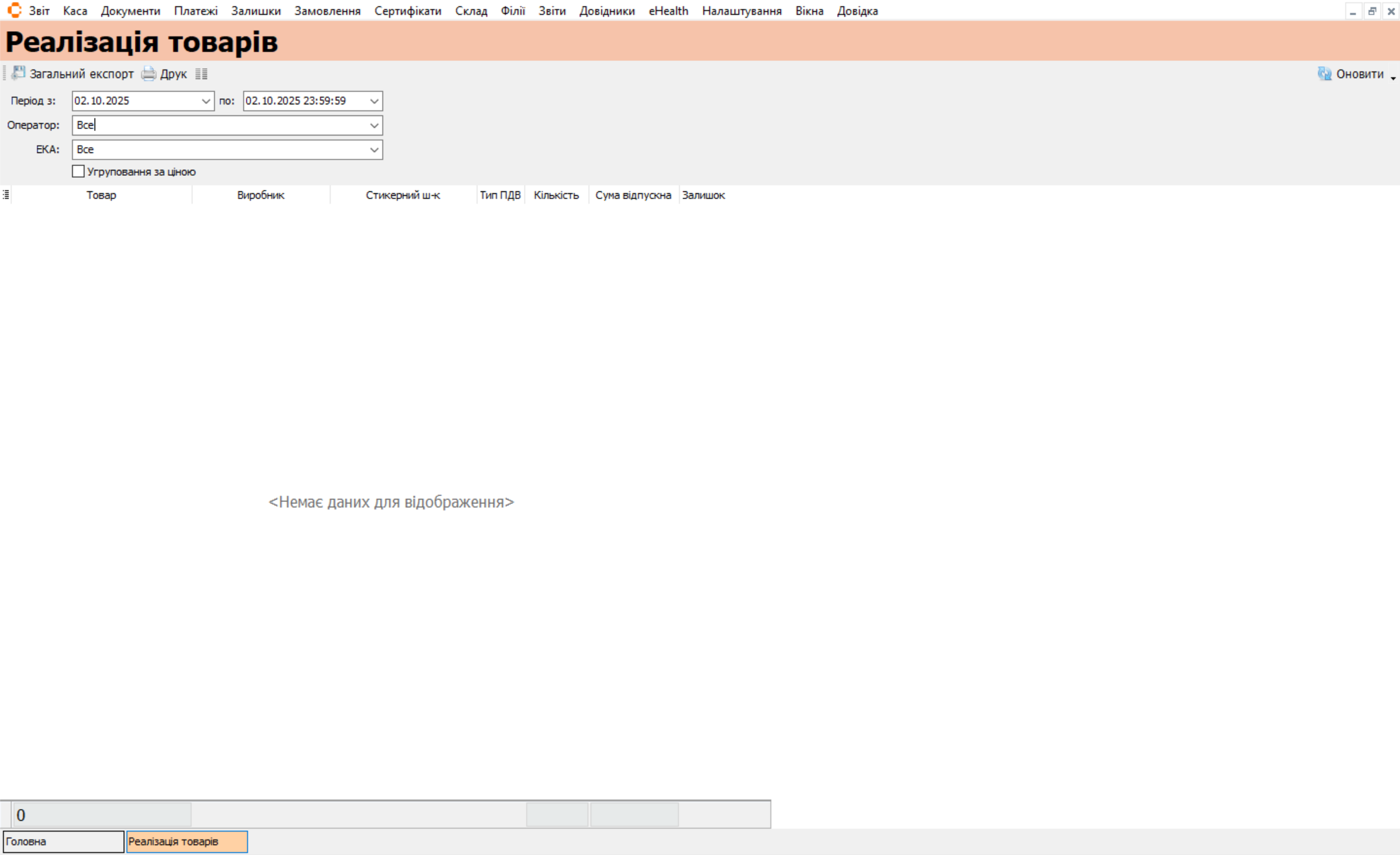Screen dimensions: 1400x855
Task: Click the orange application logo icon
Action: (x=14, y=10)
